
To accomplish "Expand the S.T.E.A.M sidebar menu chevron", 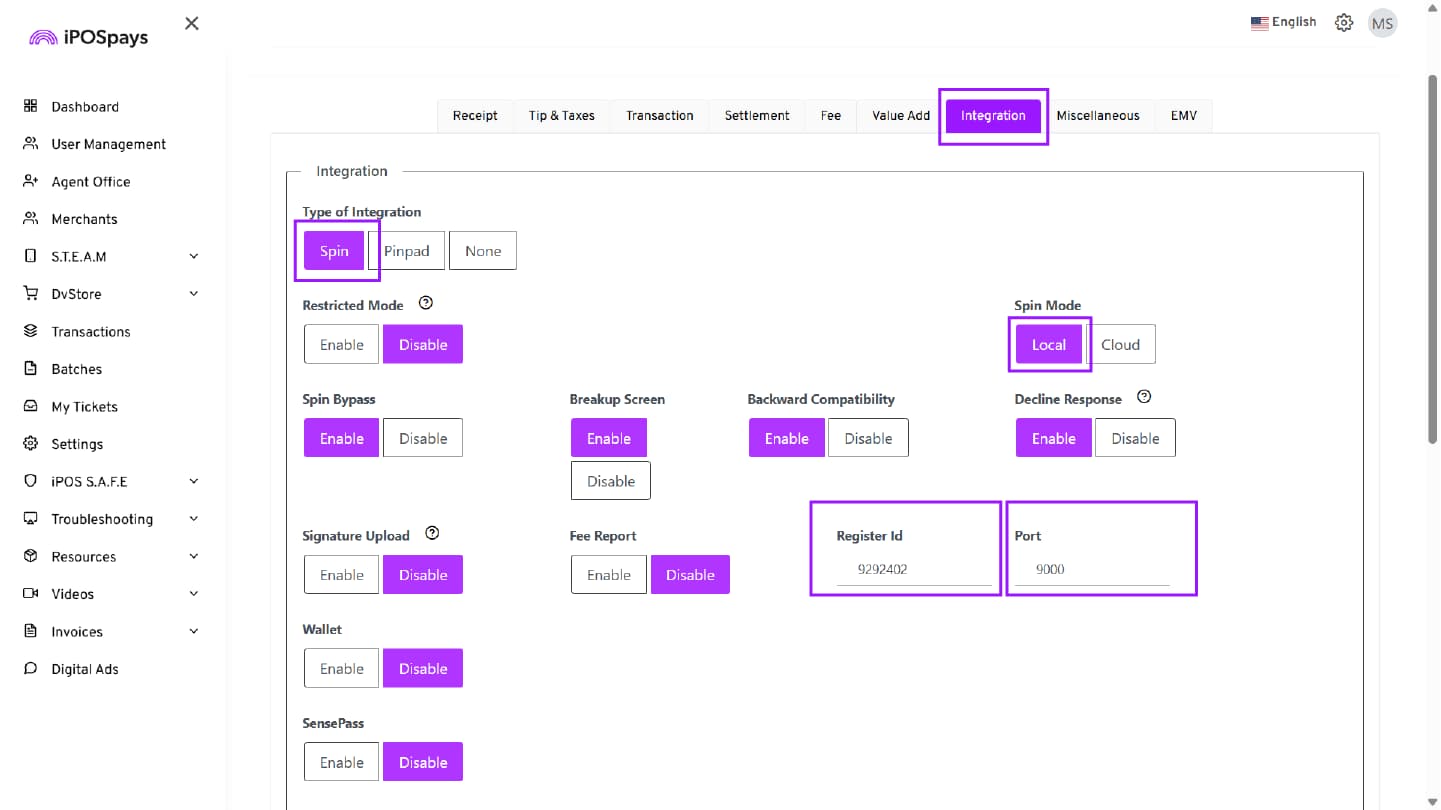I will tap(194, 256).
